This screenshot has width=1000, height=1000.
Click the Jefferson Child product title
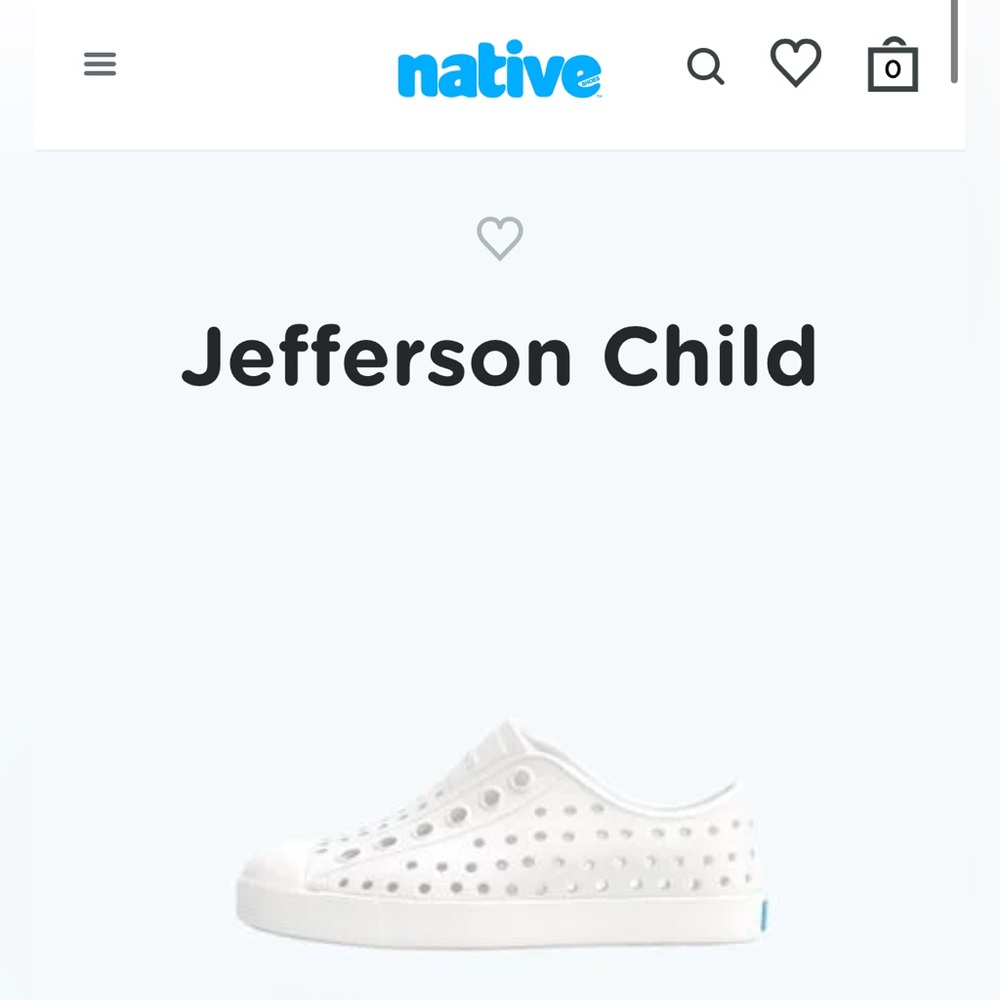click(x=500, y=357)
